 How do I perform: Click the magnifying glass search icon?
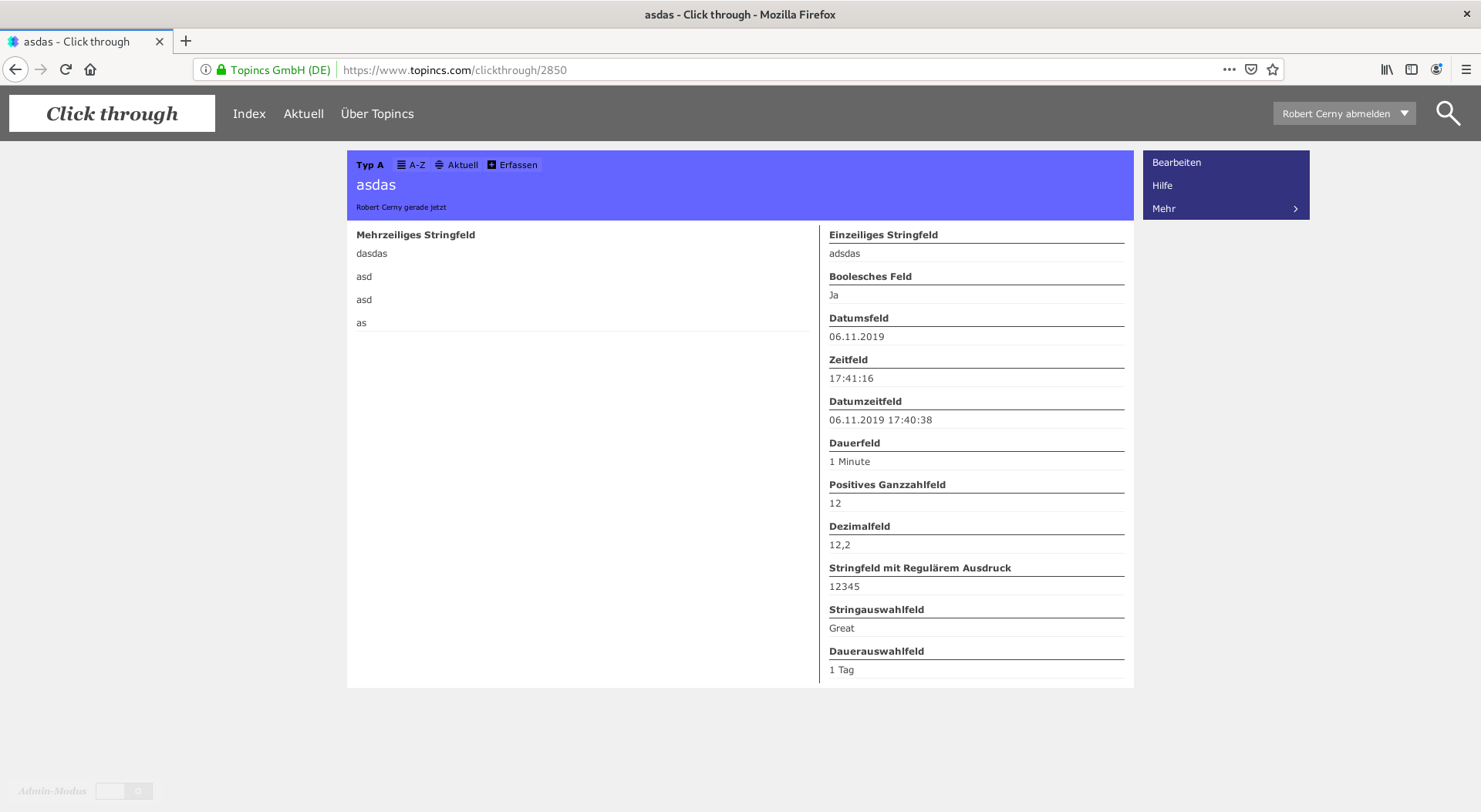[x=1448, y=113]
